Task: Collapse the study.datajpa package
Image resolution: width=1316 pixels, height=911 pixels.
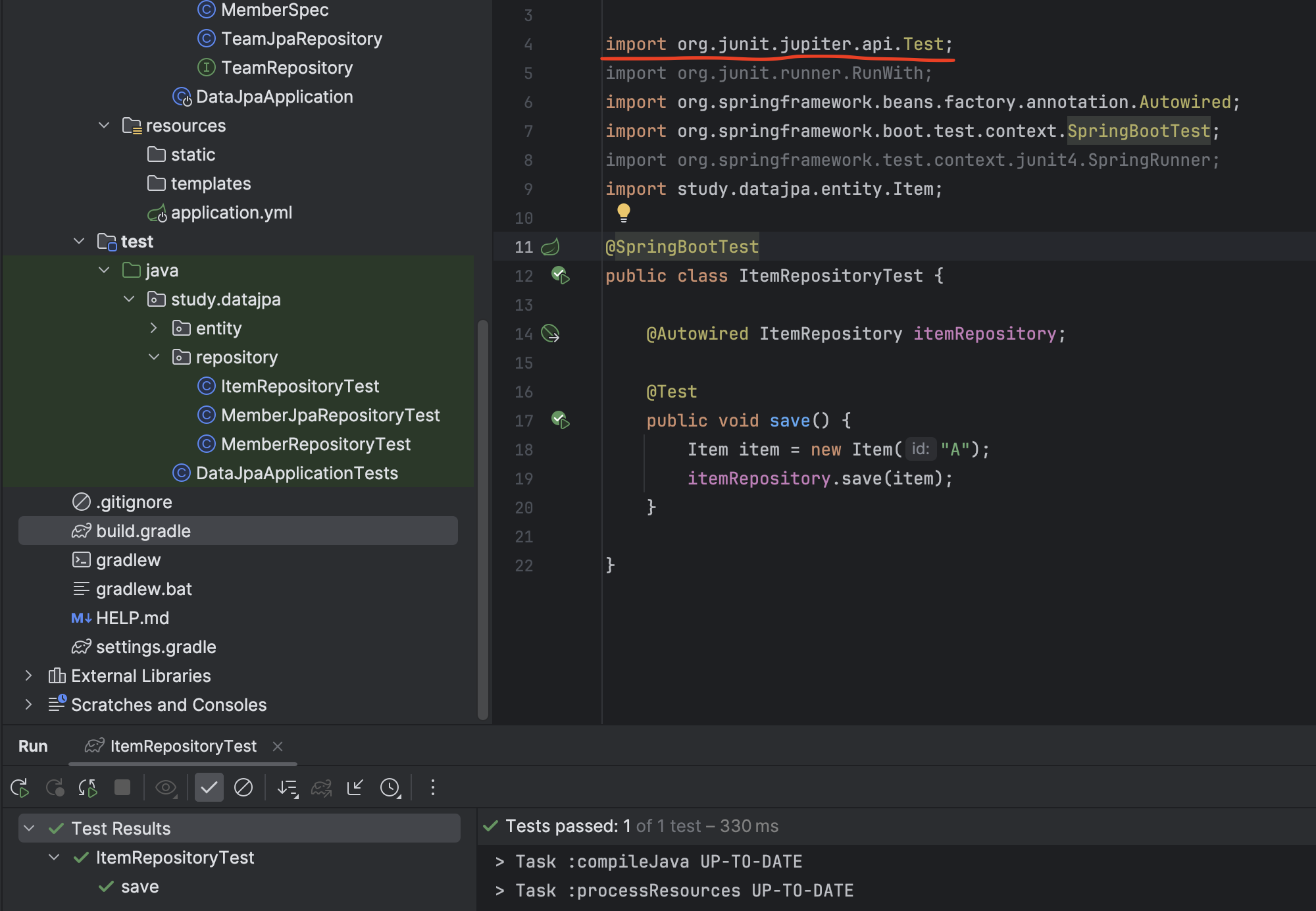Action: (x=129, y=299)
